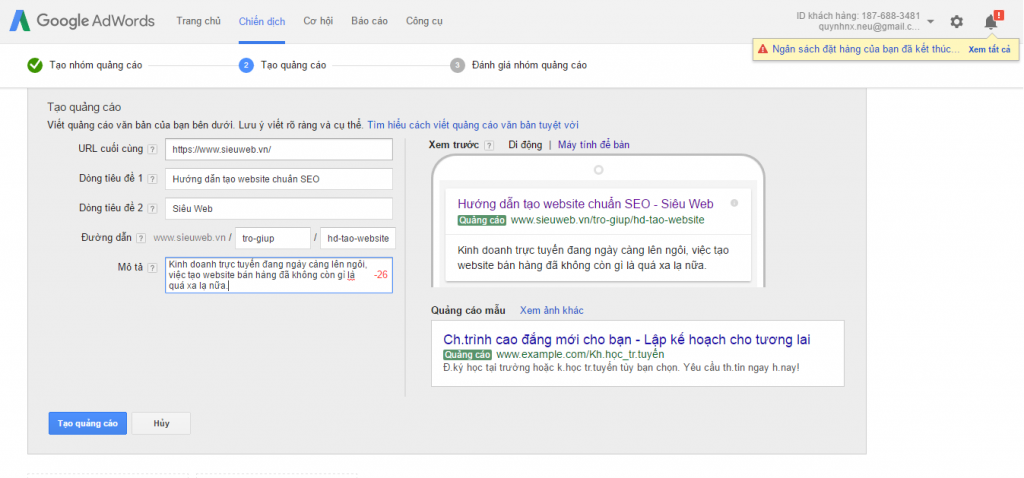Click help icon next to URL cuối cùng

point(152,150)
